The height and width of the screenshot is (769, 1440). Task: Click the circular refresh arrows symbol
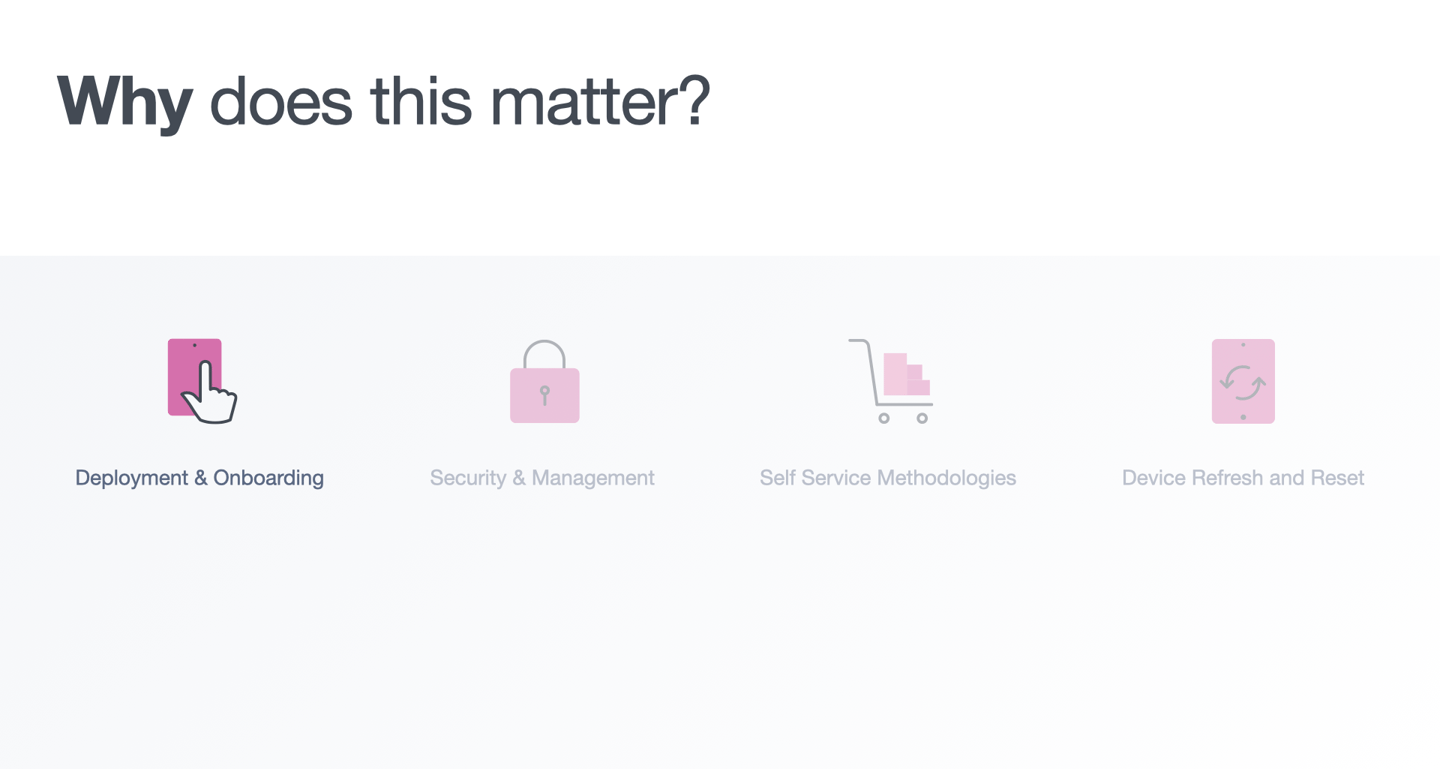click(1243, 382)
